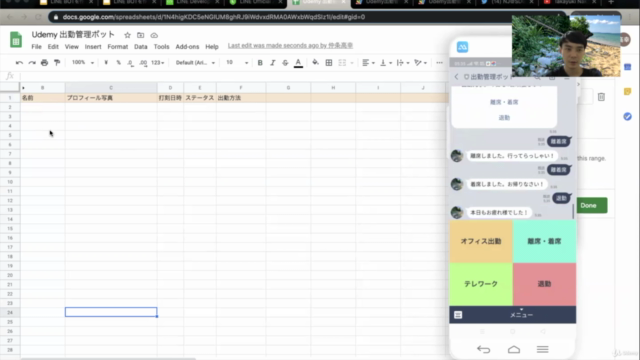
Task: Open the File menu
Action: pyautogui.click(x=36, y=47)
